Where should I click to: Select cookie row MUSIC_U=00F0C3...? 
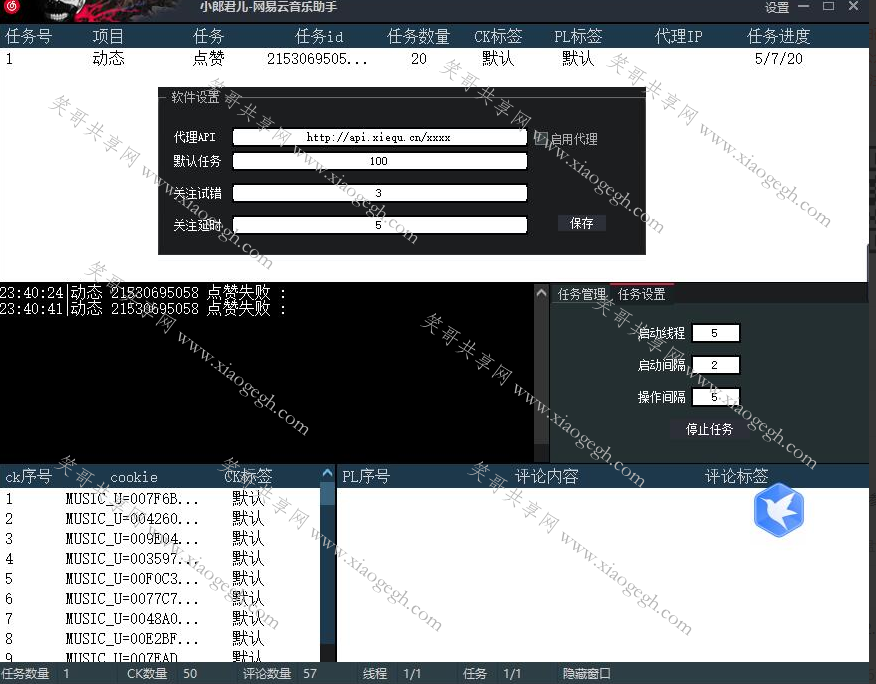[x=160, y=579]
